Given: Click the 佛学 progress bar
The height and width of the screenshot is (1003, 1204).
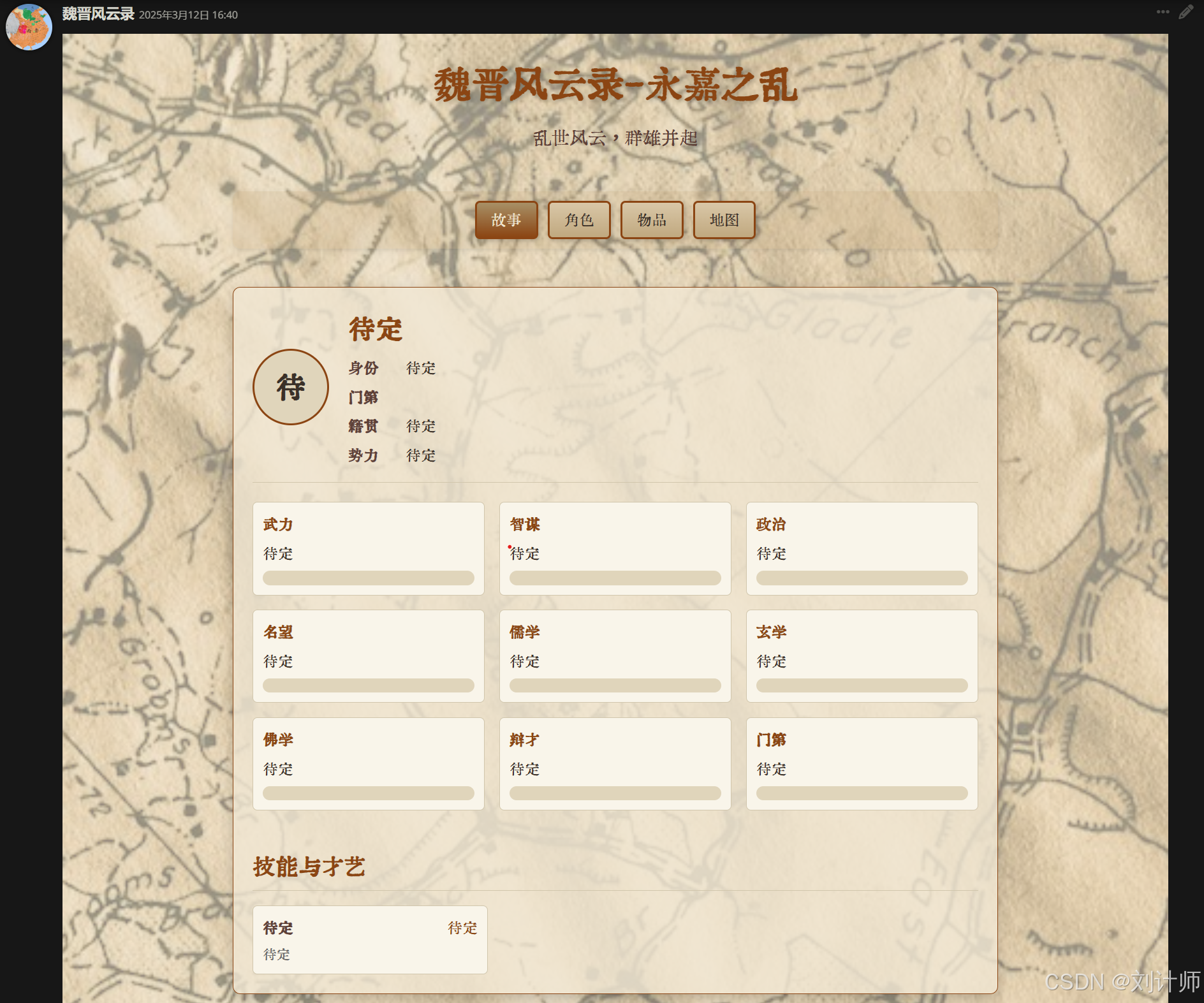Looking at the screenshot, I should [x=369, y=793].
